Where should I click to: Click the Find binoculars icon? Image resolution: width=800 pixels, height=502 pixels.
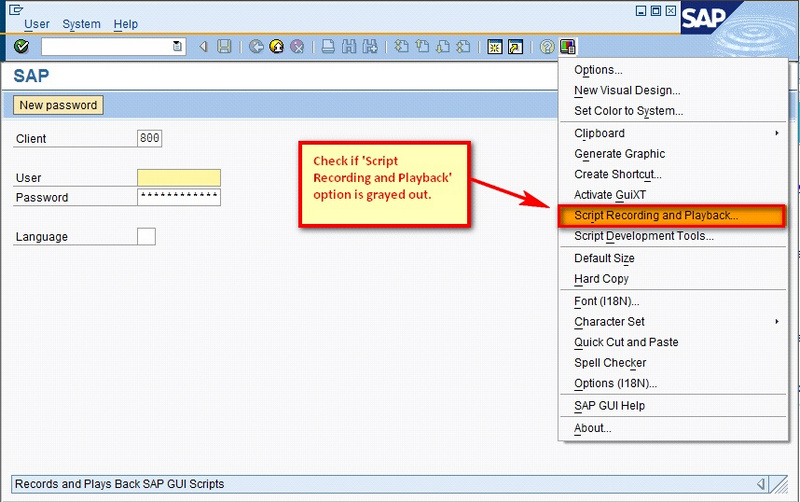coord(349,47)
